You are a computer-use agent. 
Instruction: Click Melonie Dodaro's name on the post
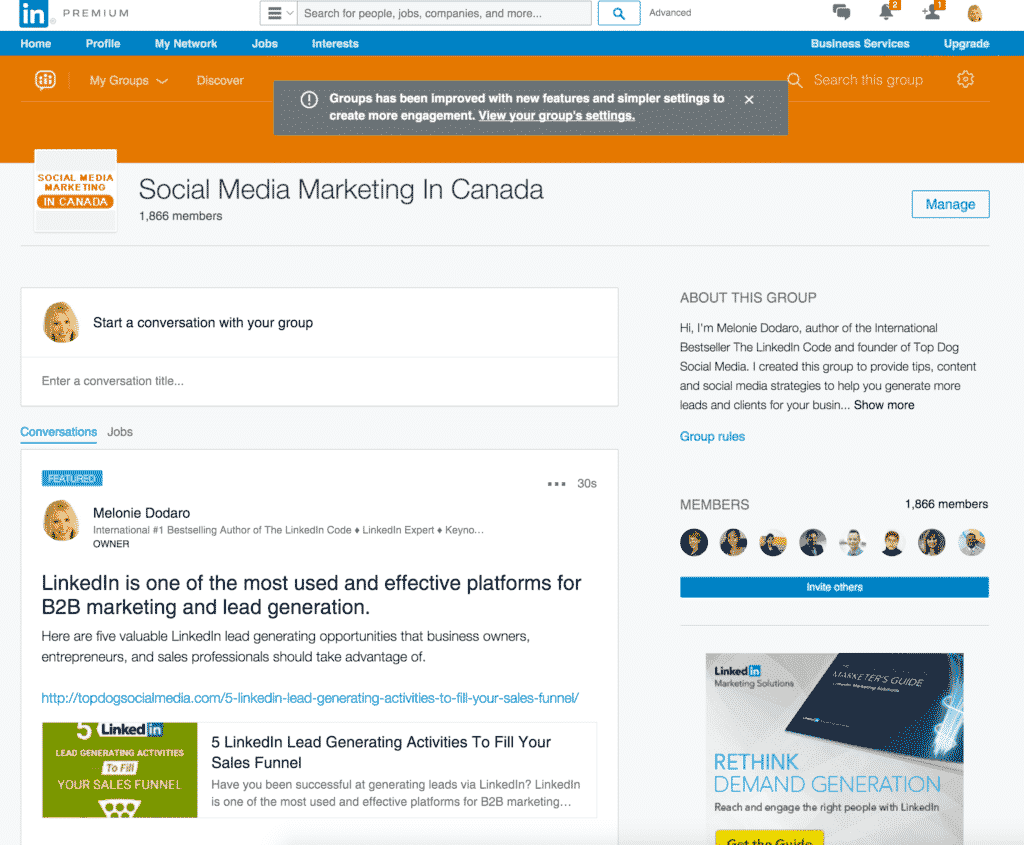tap(142, 513)
